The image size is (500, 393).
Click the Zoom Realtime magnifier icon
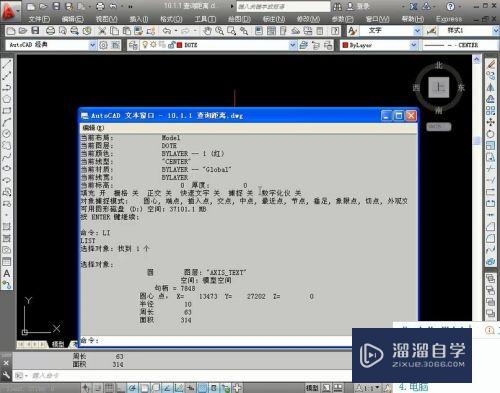(x=219, y=31)
